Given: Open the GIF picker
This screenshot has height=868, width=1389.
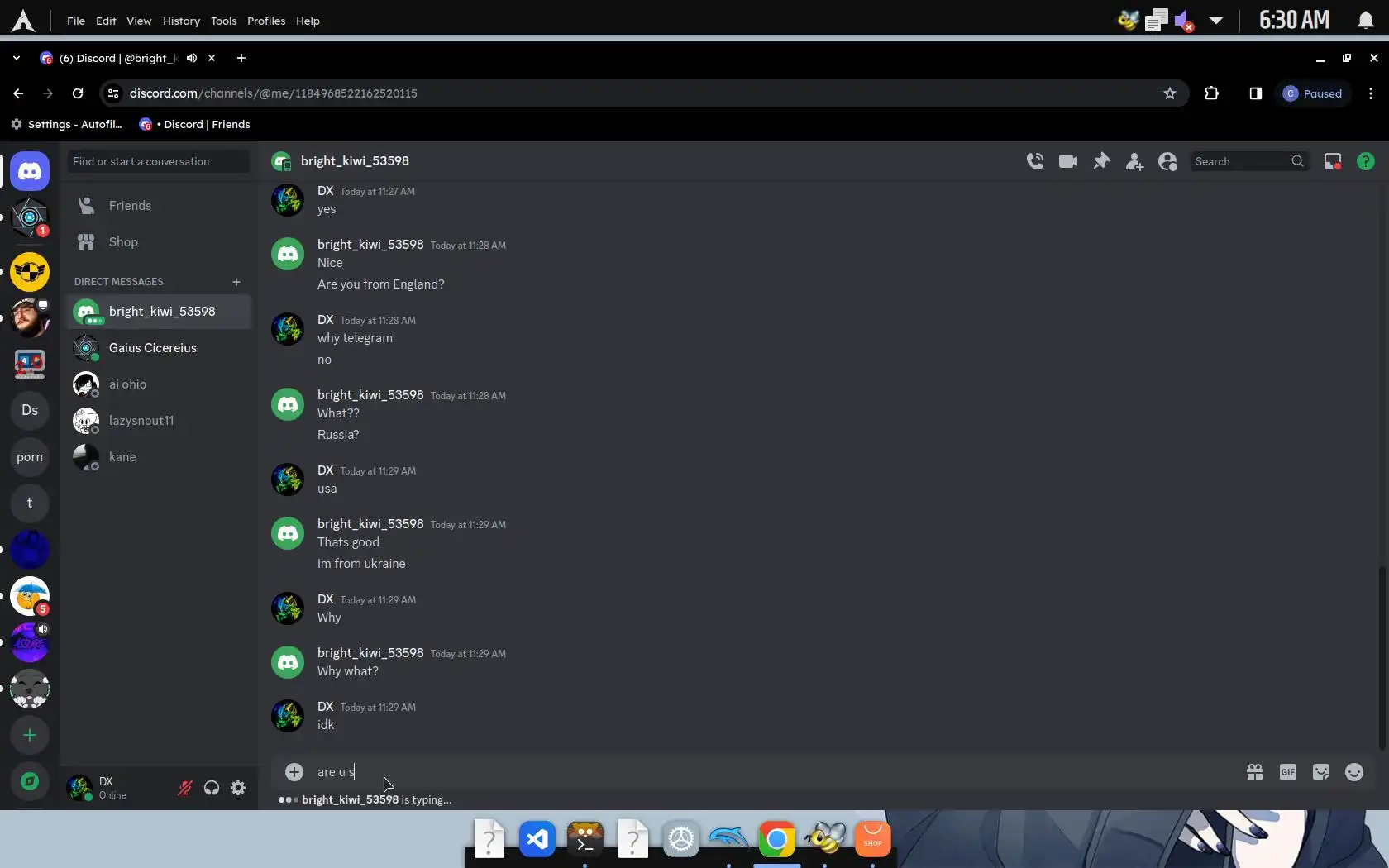Looking at the screenshot, I should 1288,772.
